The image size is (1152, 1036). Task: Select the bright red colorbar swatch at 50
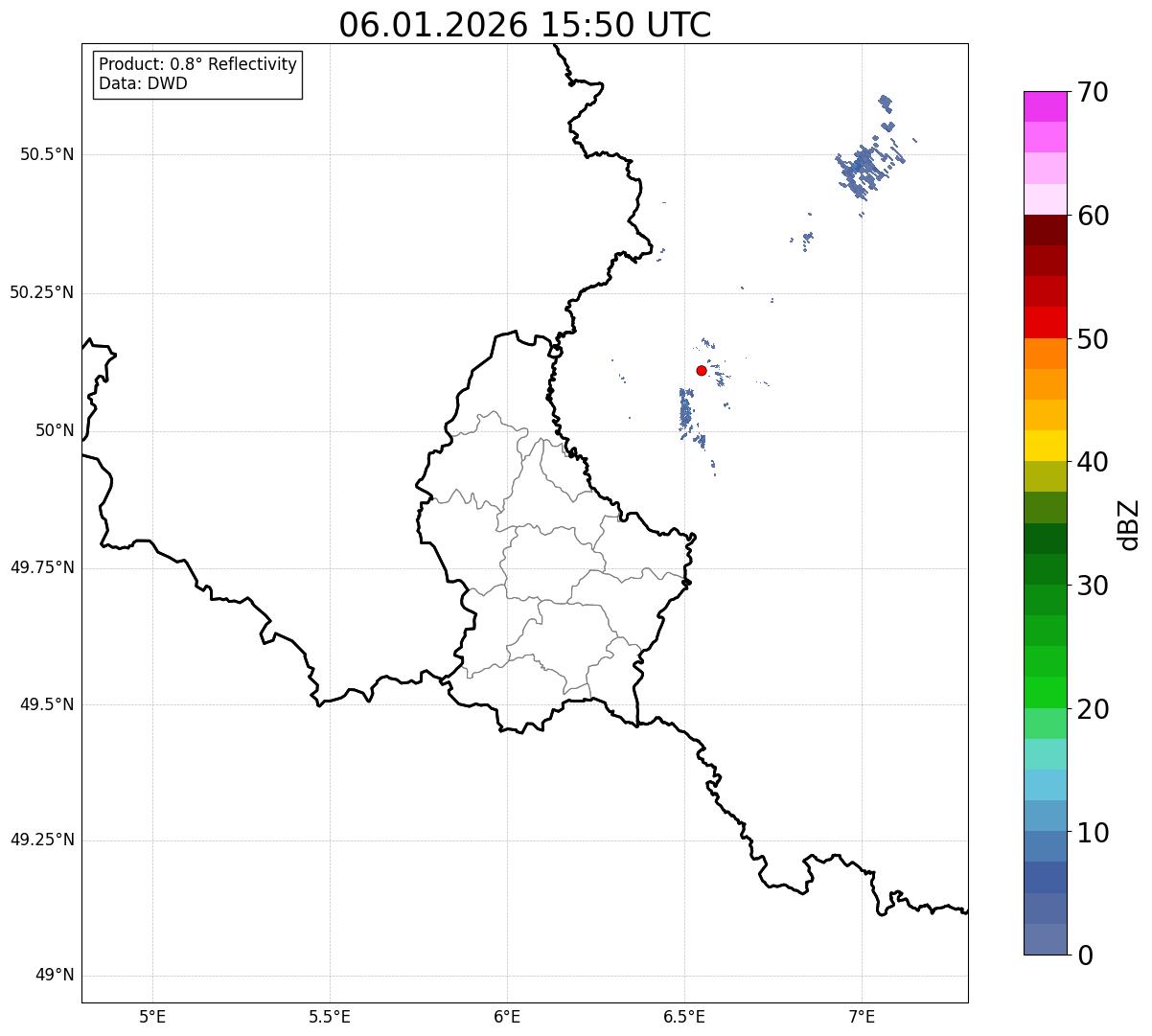tap(1045, 323)
